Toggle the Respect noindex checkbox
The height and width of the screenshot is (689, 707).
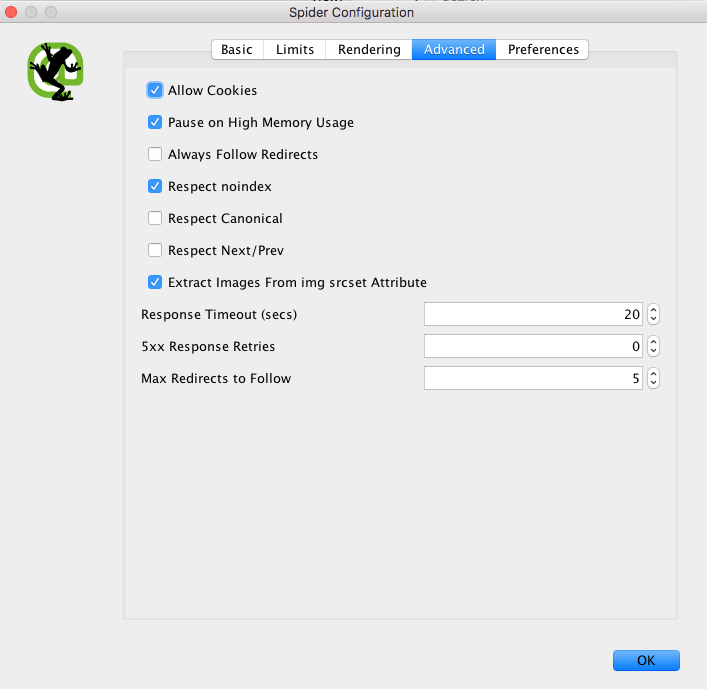155,186
